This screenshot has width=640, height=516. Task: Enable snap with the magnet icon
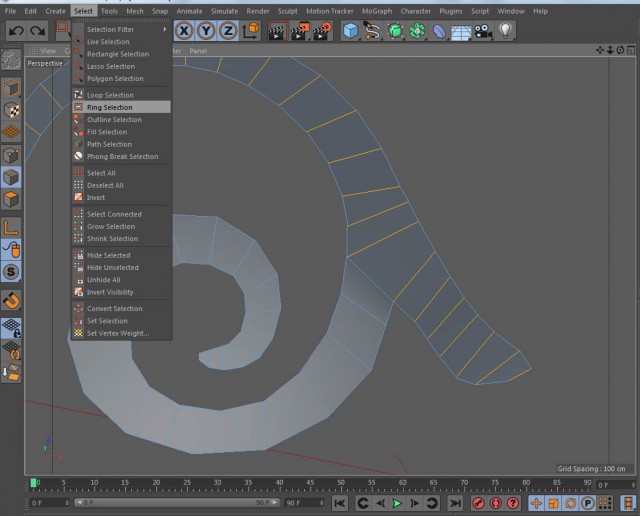click(11, 301)
